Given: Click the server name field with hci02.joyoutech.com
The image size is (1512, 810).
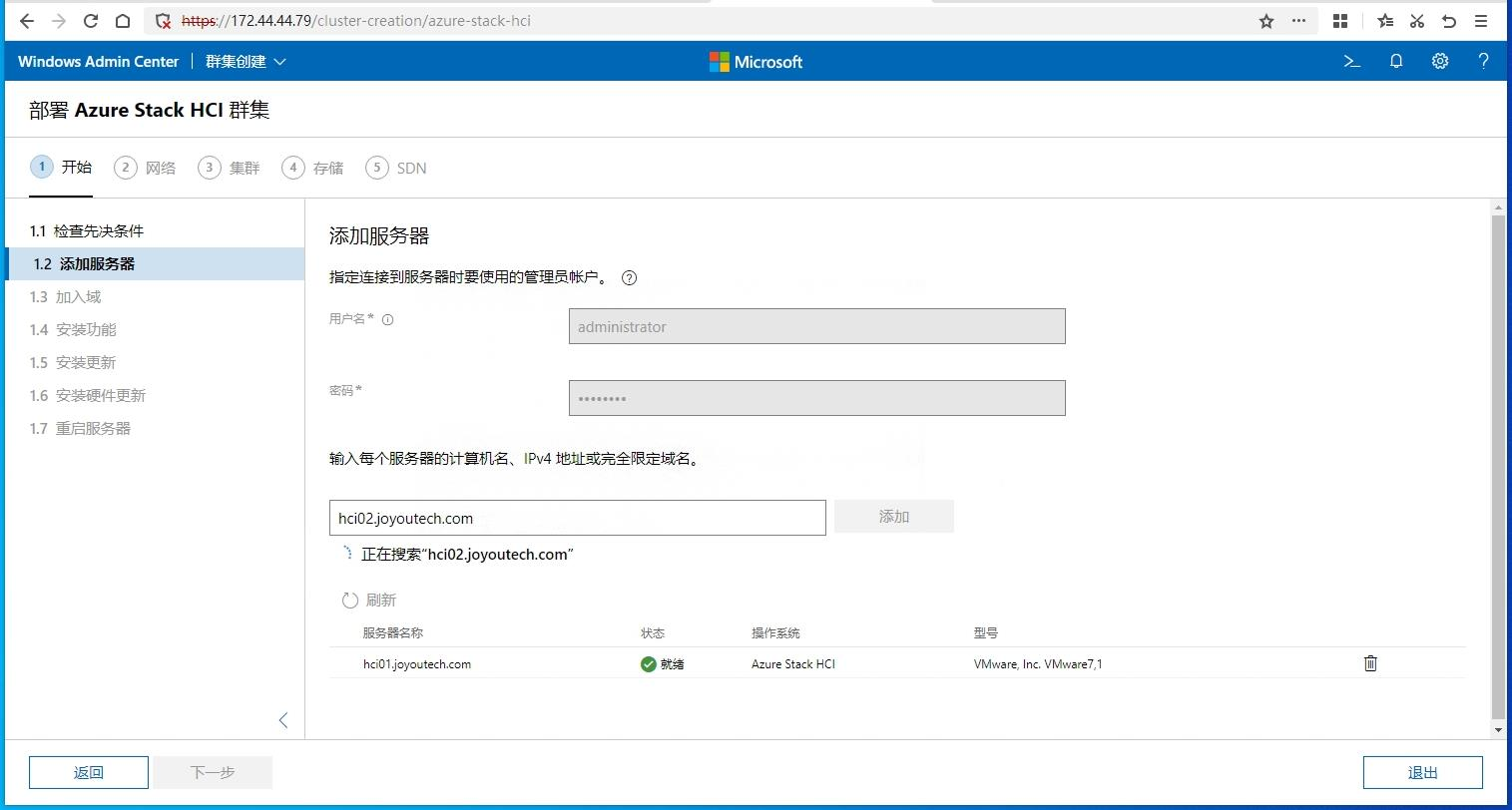Looking at the screenshot, I should tap(577, 518).
